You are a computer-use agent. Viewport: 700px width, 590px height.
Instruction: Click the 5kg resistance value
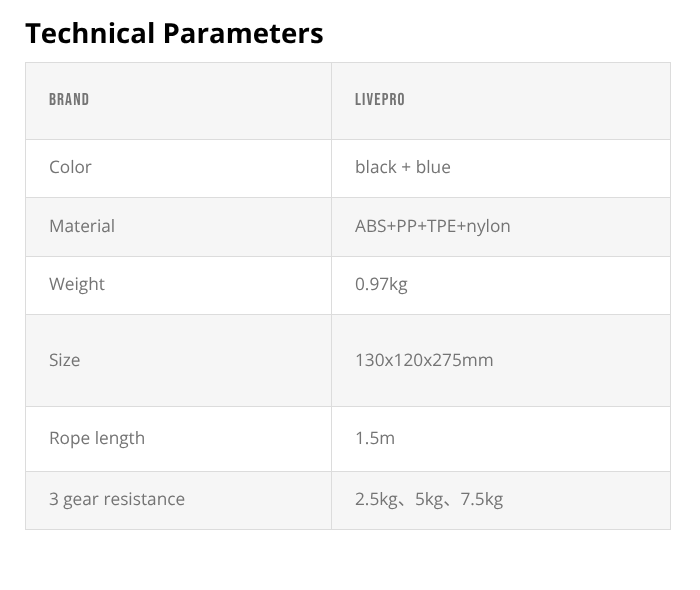pyautogui.click(x=429, y=499)
